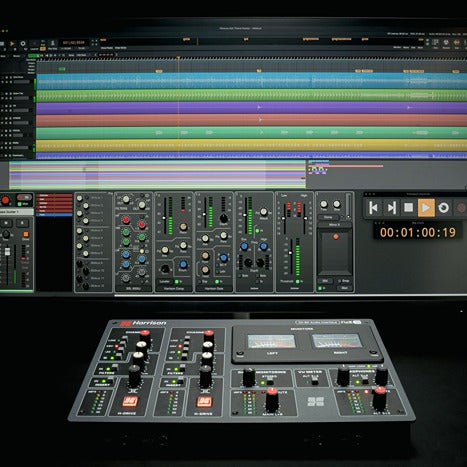467x467 pixels.
Task: Click the orange Show button on the strip
Action: pos(26,235)
